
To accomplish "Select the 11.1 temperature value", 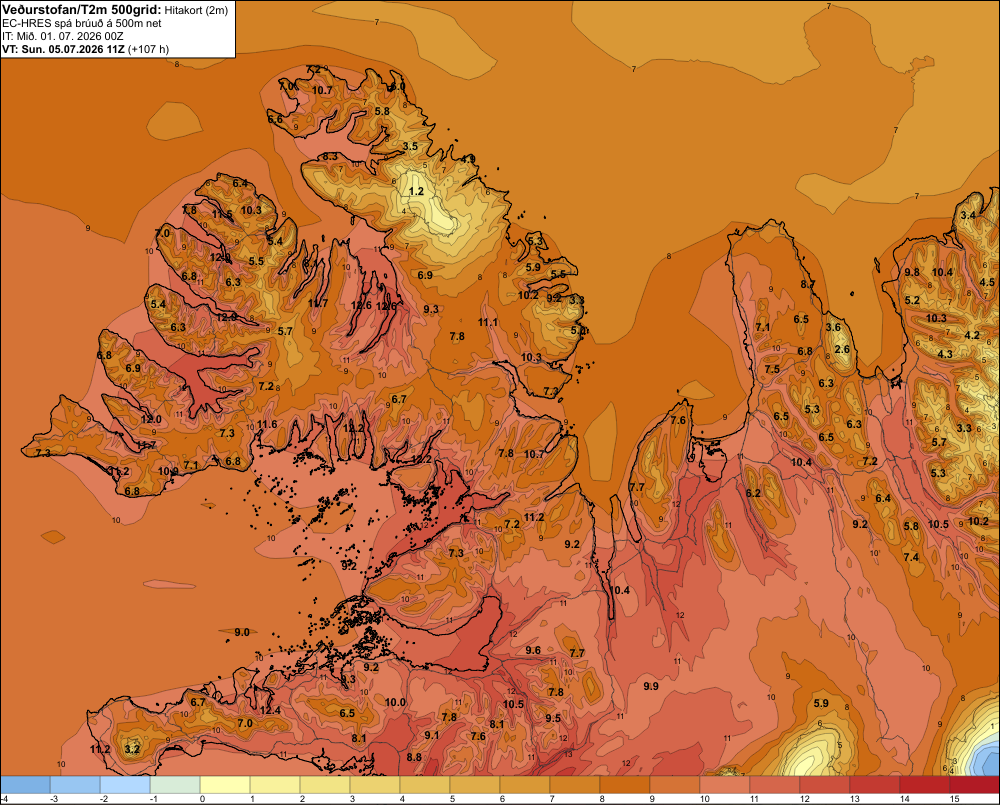I will (489, 322).
